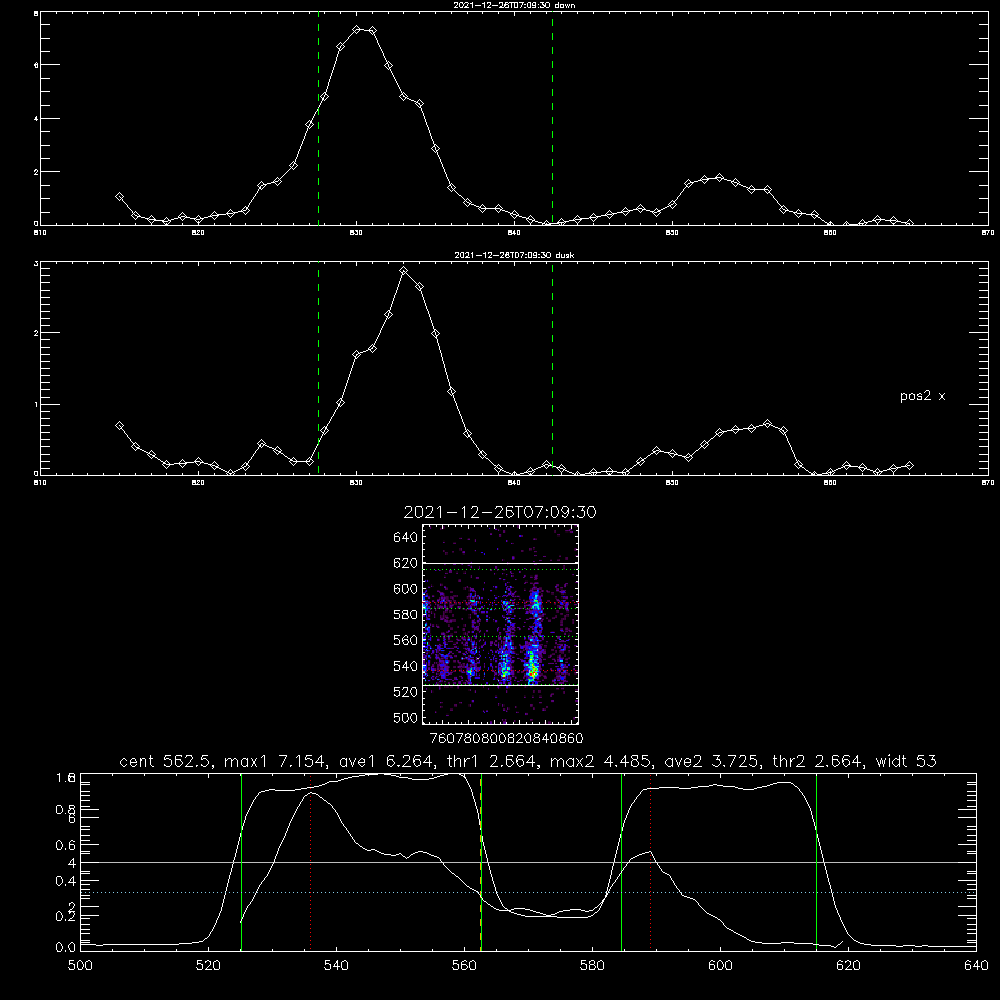
Task: Click spectrogram y-axis label 560
Action: point(406,640)
